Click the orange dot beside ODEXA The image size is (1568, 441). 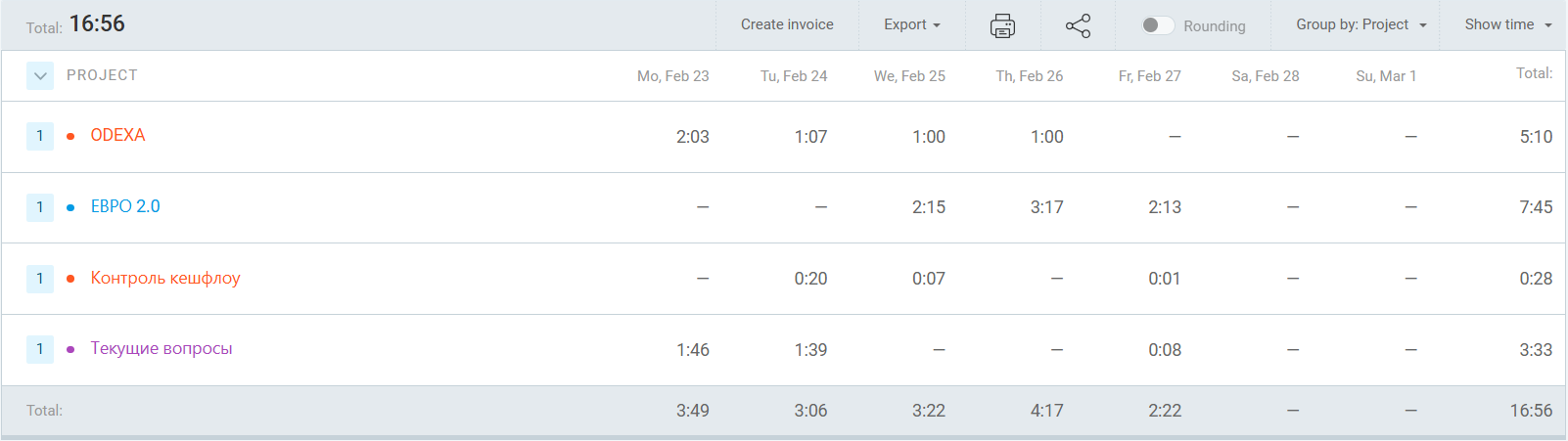70,137
